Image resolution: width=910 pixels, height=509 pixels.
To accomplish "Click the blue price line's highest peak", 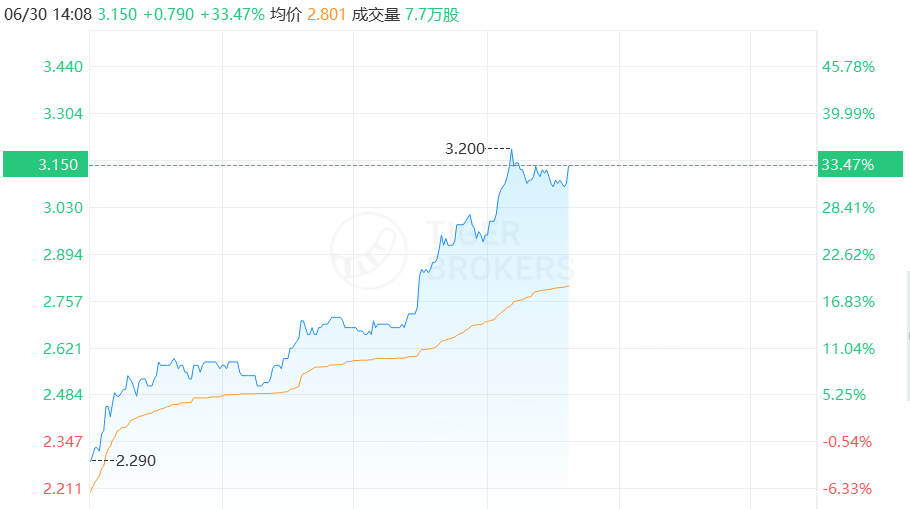I will pos(511,150).
